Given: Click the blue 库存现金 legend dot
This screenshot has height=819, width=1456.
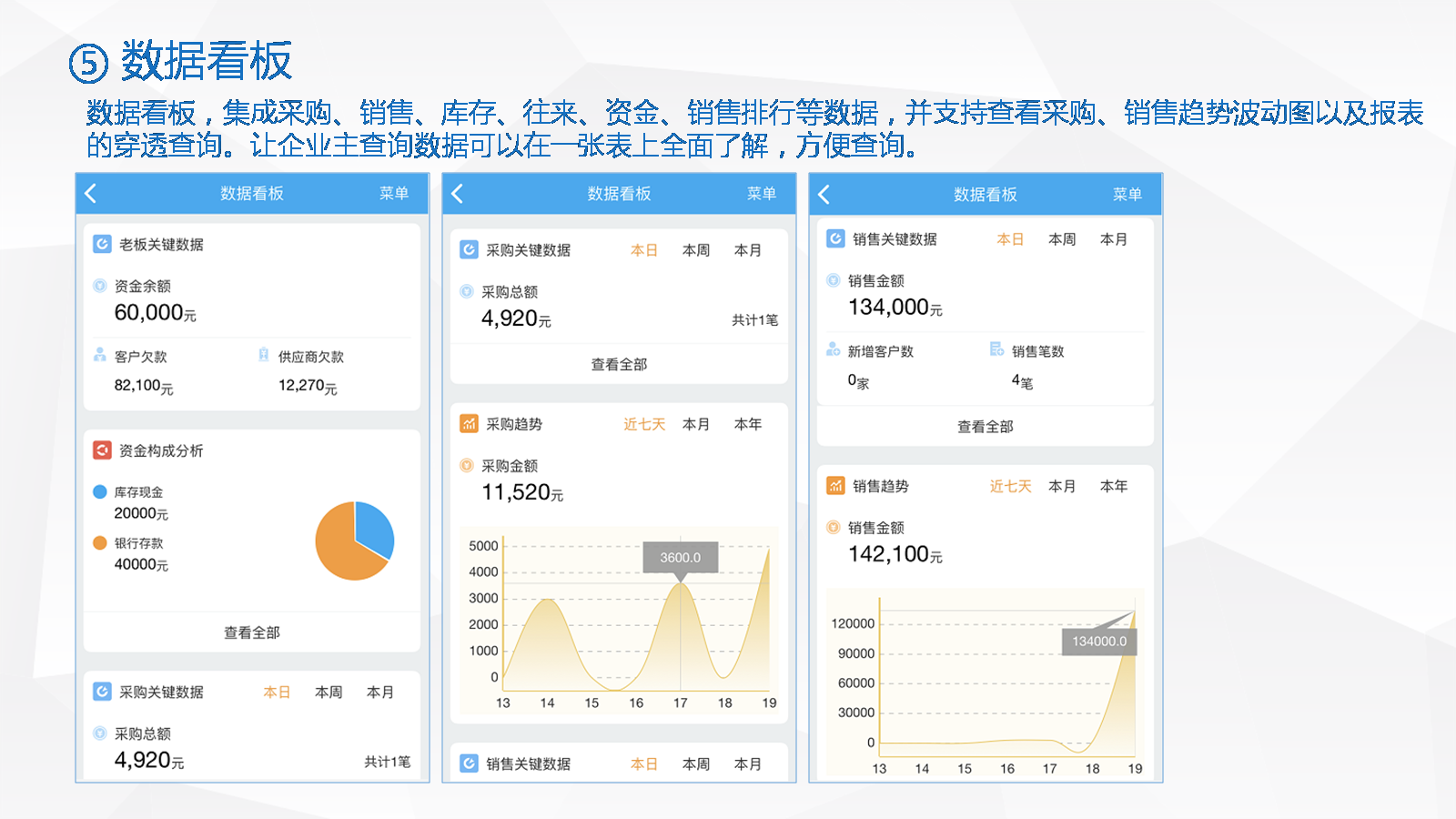Looking at the screenshot, I should coord(100,491).
